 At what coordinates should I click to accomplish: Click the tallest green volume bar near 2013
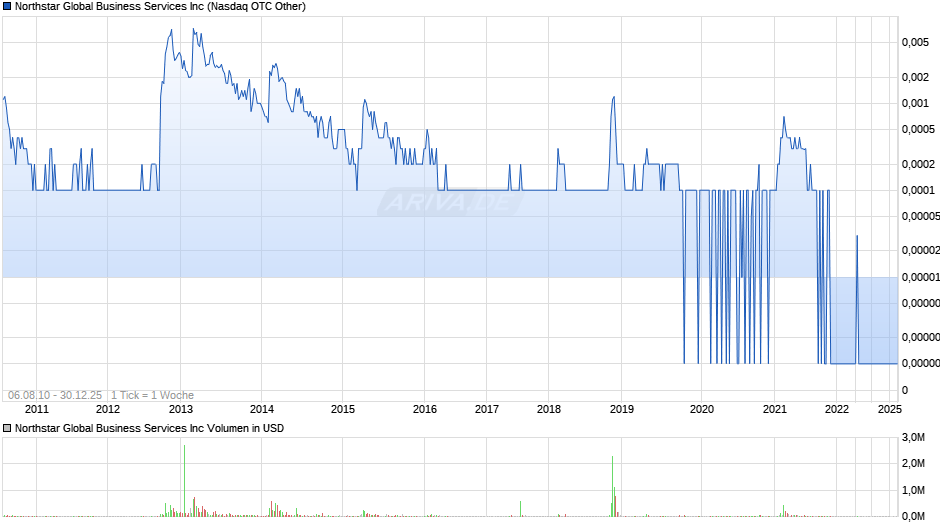click(x=185, y=480)
